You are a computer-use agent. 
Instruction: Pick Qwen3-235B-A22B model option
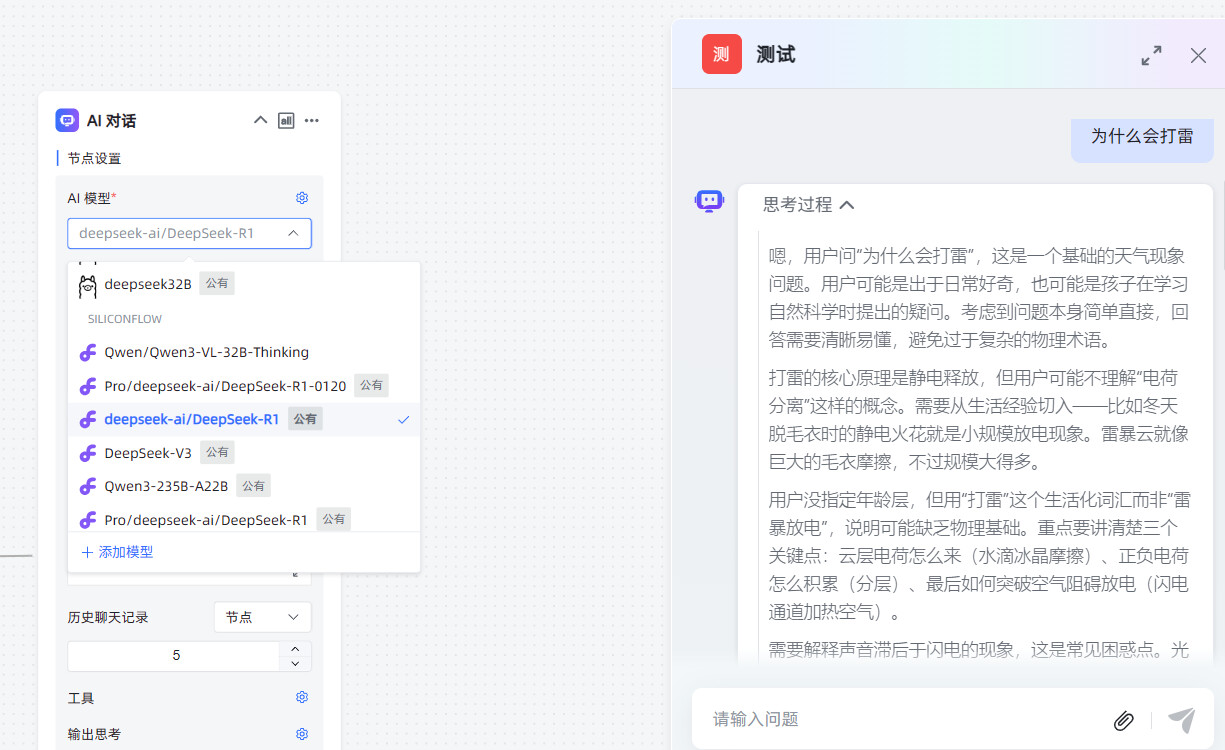tap(166, 486)
